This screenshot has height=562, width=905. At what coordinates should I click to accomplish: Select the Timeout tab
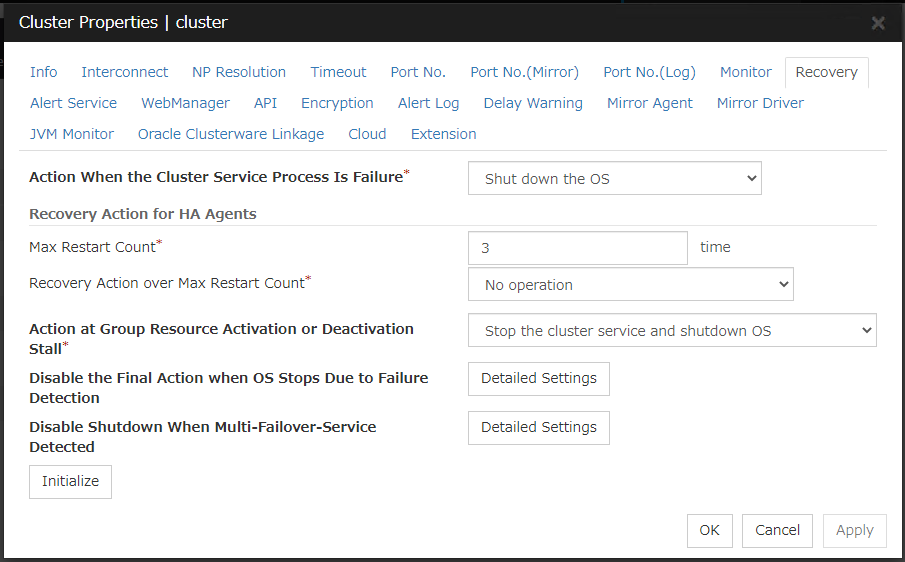click(x=338, y=72)
